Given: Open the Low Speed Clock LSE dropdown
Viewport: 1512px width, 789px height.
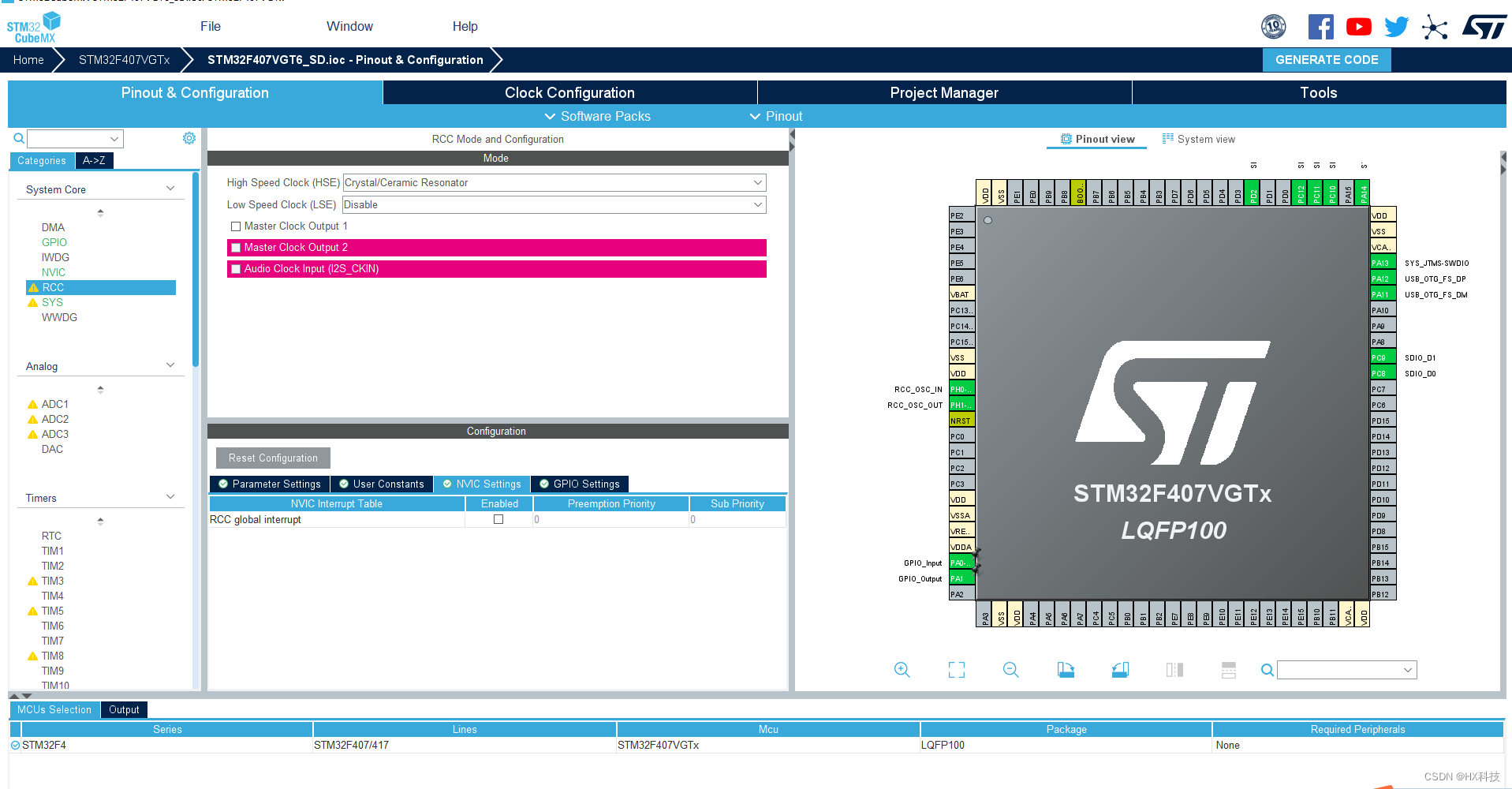Looking at the screenshot, I should click(x=554, y=205).
